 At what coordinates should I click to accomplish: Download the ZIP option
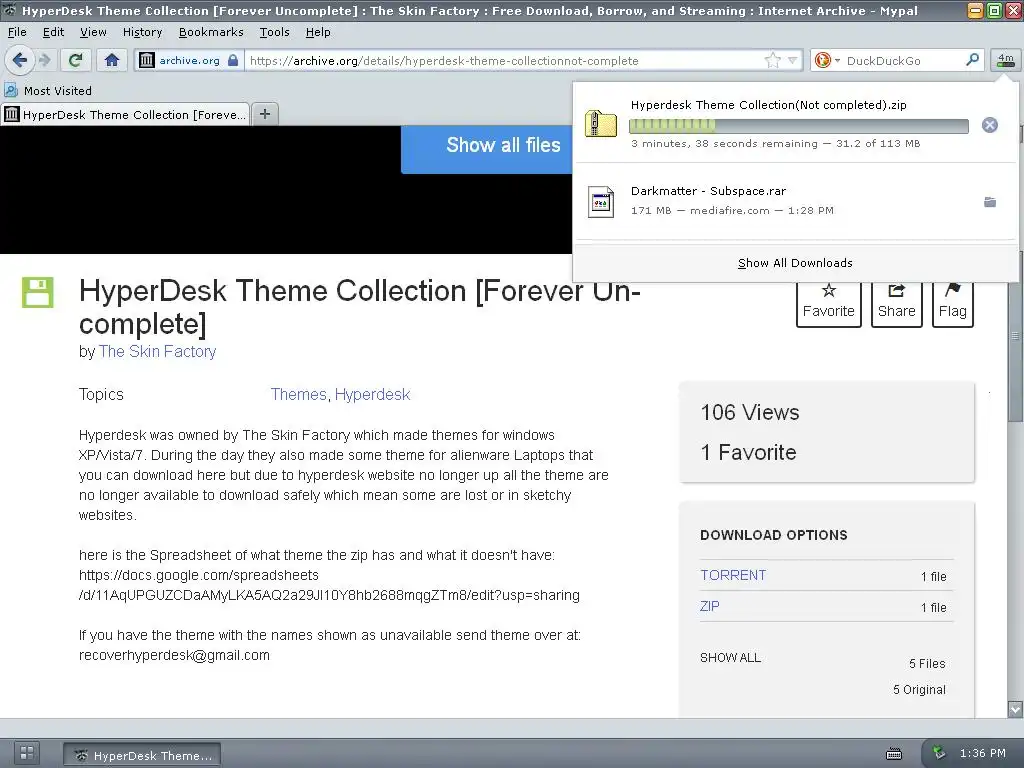click(709, 606)
